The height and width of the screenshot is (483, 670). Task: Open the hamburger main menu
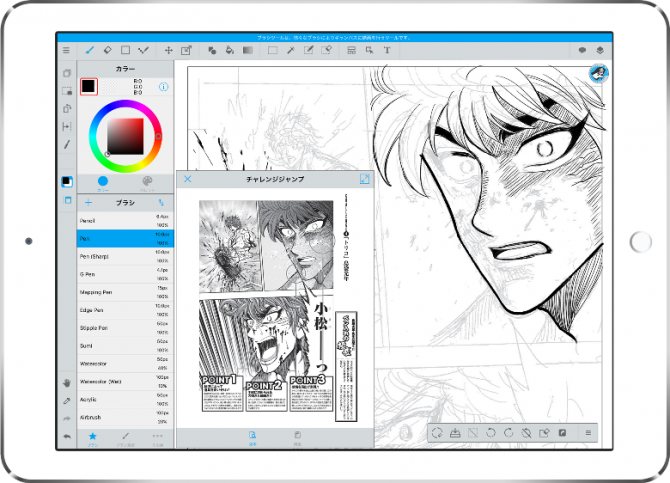tap(66, 50)
